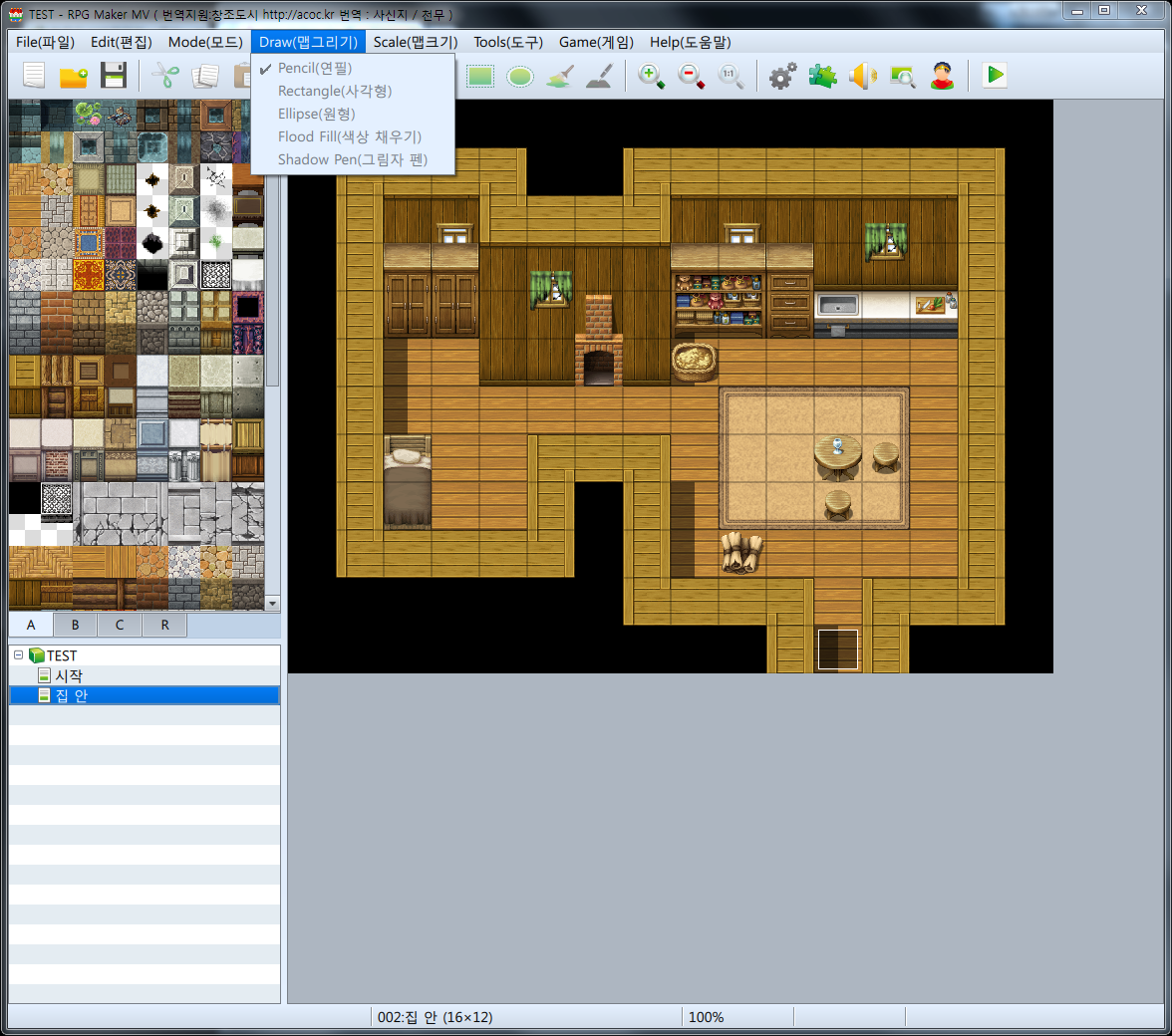
Task: Reset zoom to 1:1 actual size
Action: 731,76
